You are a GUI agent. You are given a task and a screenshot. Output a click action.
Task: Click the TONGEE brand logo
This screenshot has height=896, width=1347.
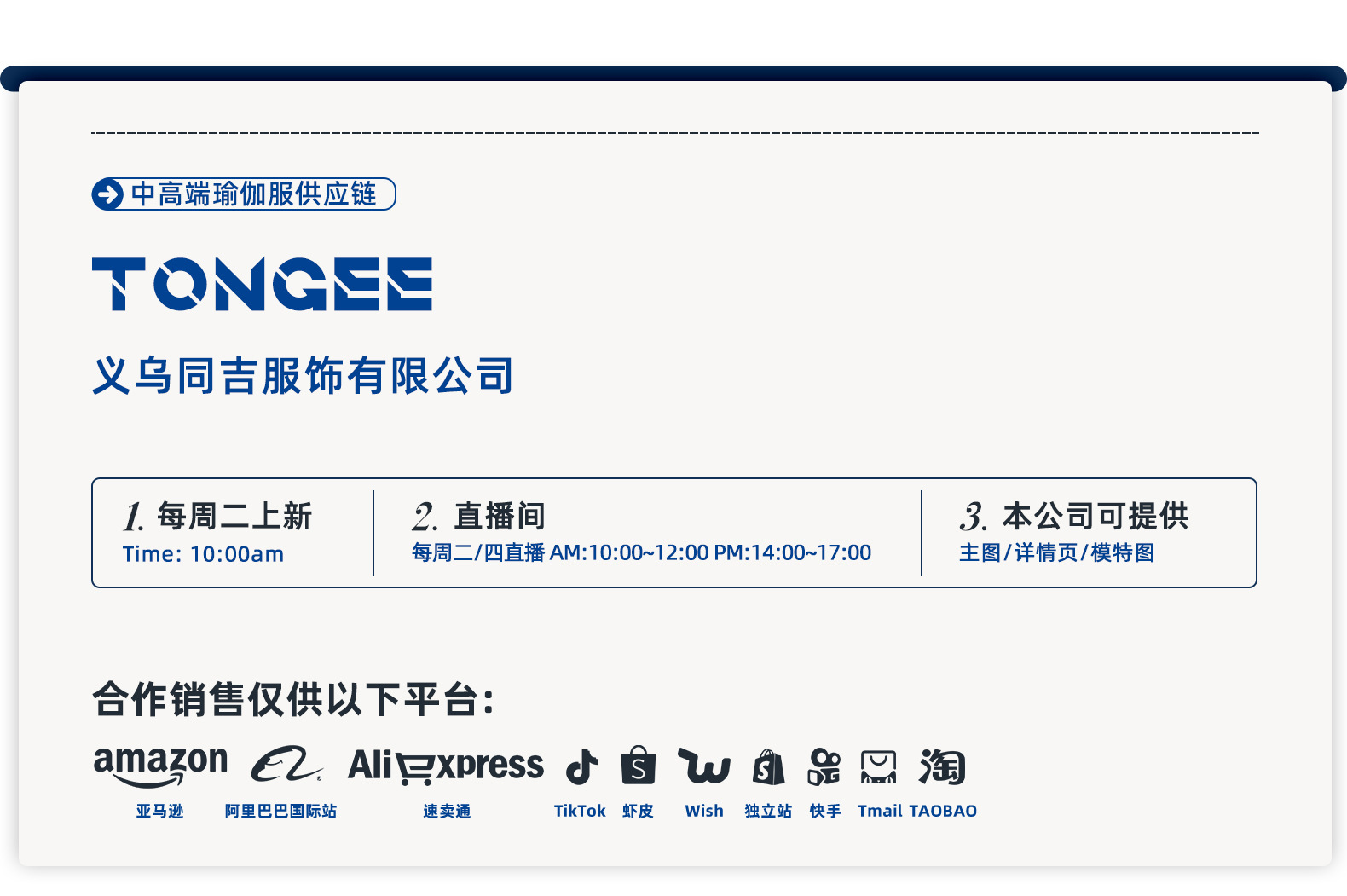[263, 284]
